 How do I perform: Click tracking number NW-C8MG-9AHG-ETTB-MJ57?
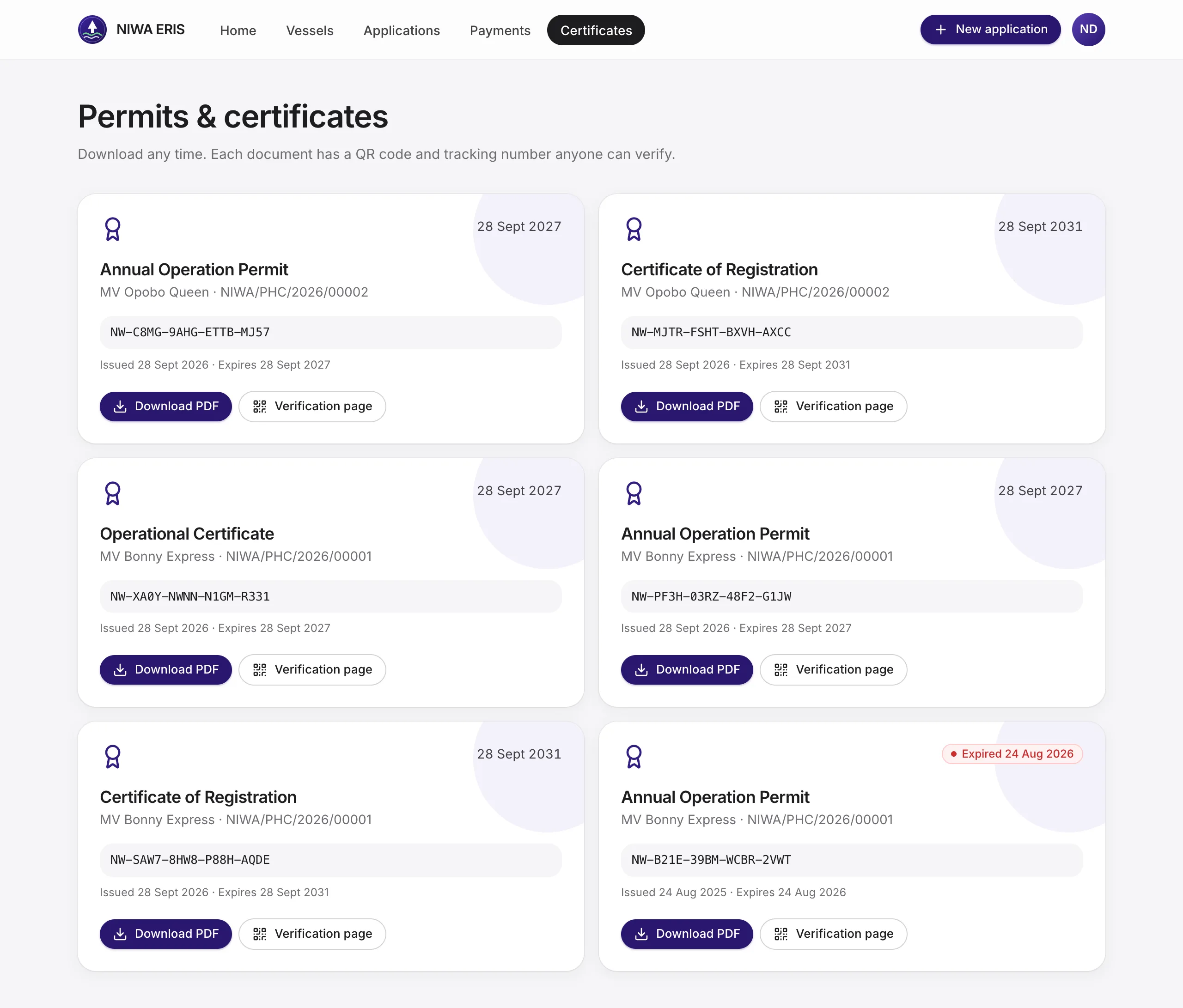tap(330, 332)
